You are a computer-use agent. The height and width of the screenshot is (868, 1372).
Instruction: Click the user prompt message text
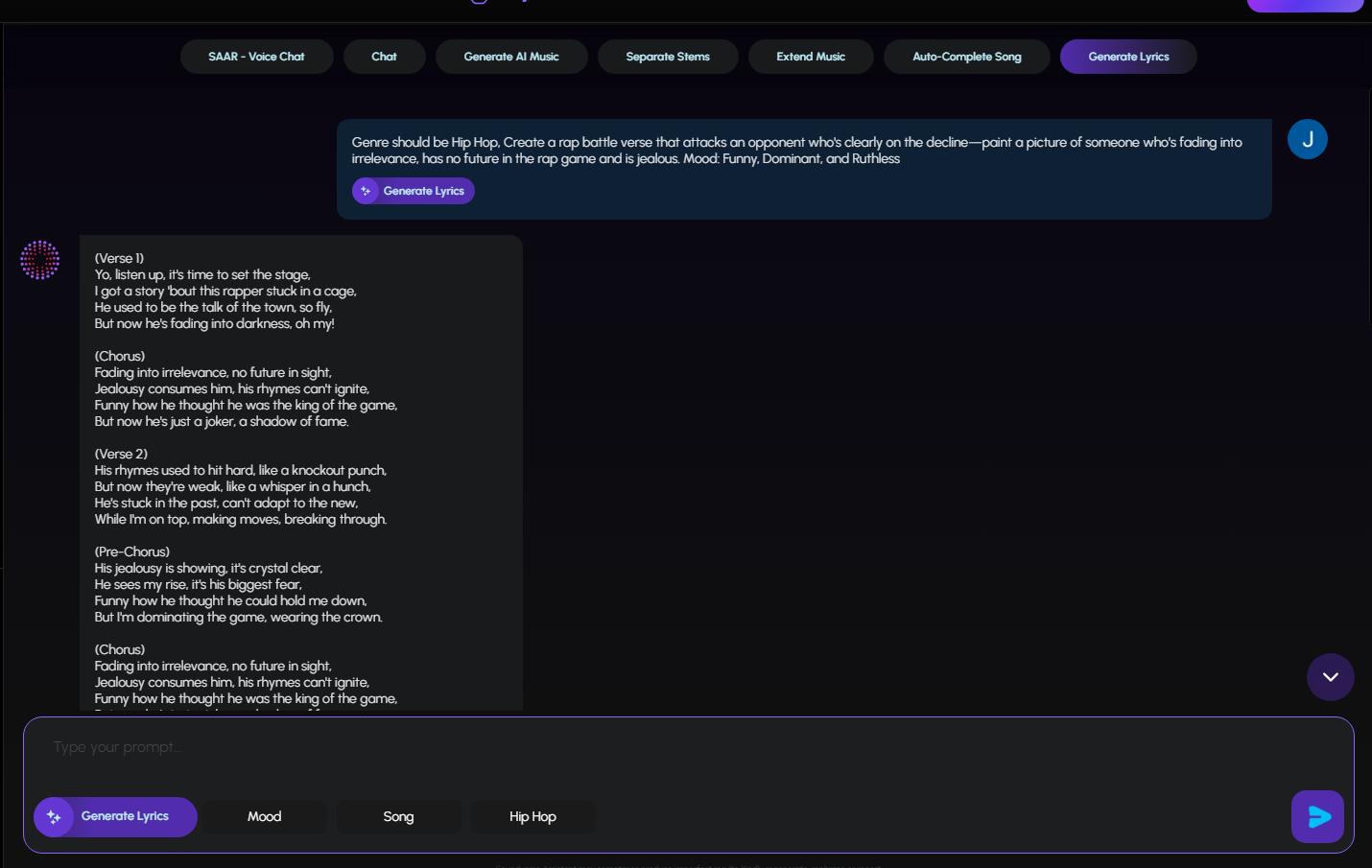pos(796,151)
